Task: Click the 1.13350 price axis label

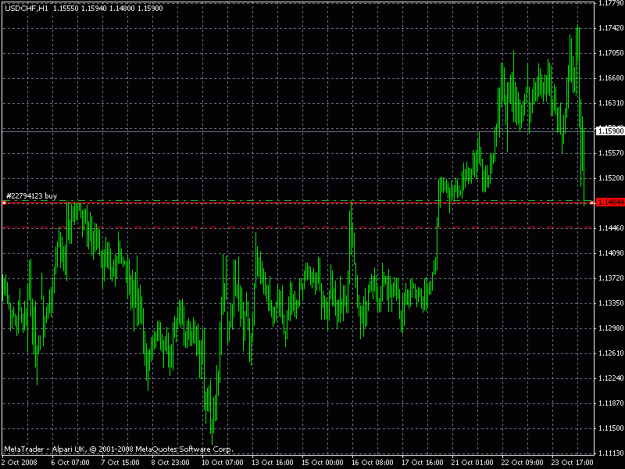Action: (x=611, y=303)
